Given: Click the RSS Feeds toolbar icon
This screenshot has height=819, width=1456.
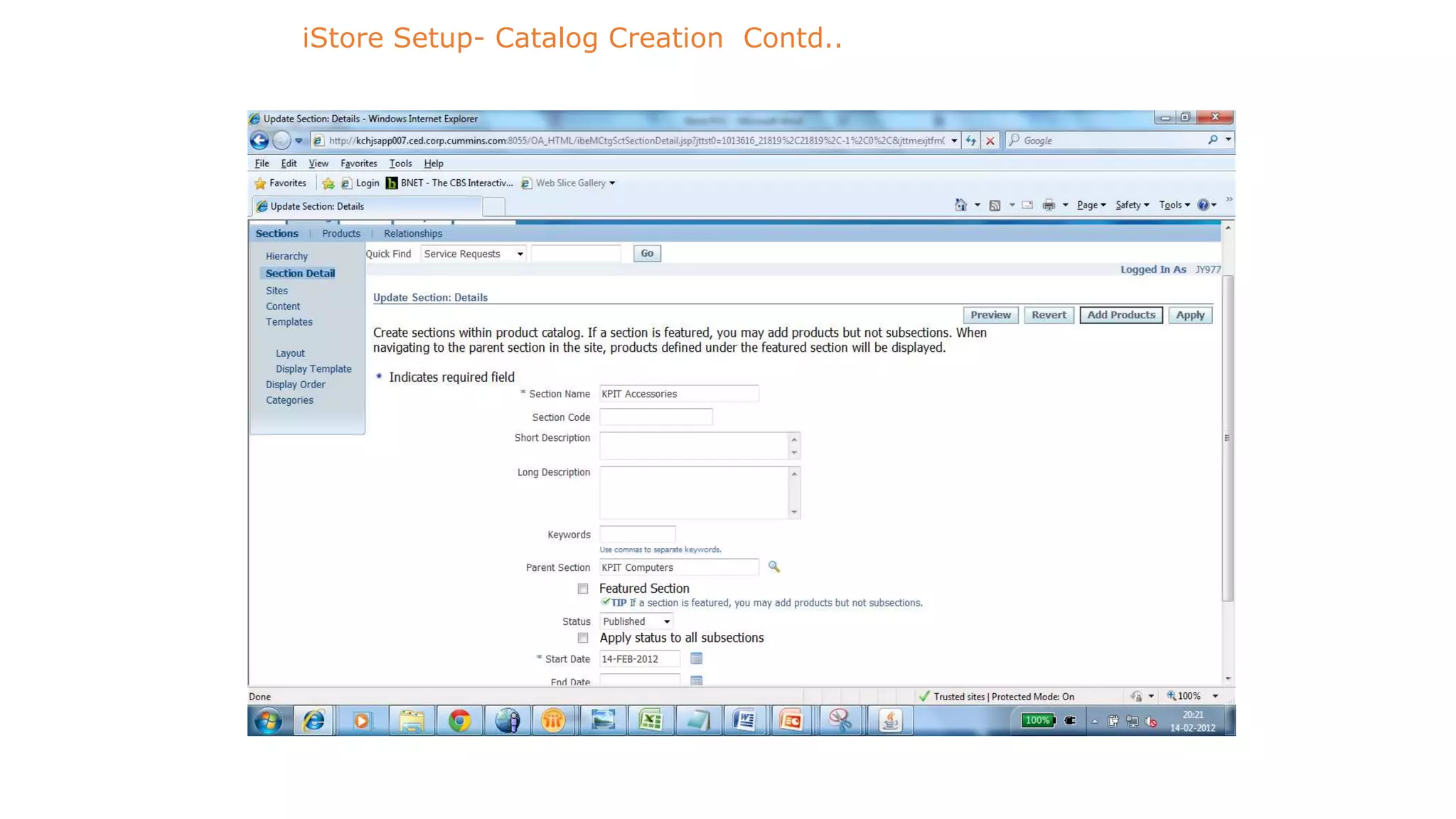Looking at the screenshot, I should (995, 205).
